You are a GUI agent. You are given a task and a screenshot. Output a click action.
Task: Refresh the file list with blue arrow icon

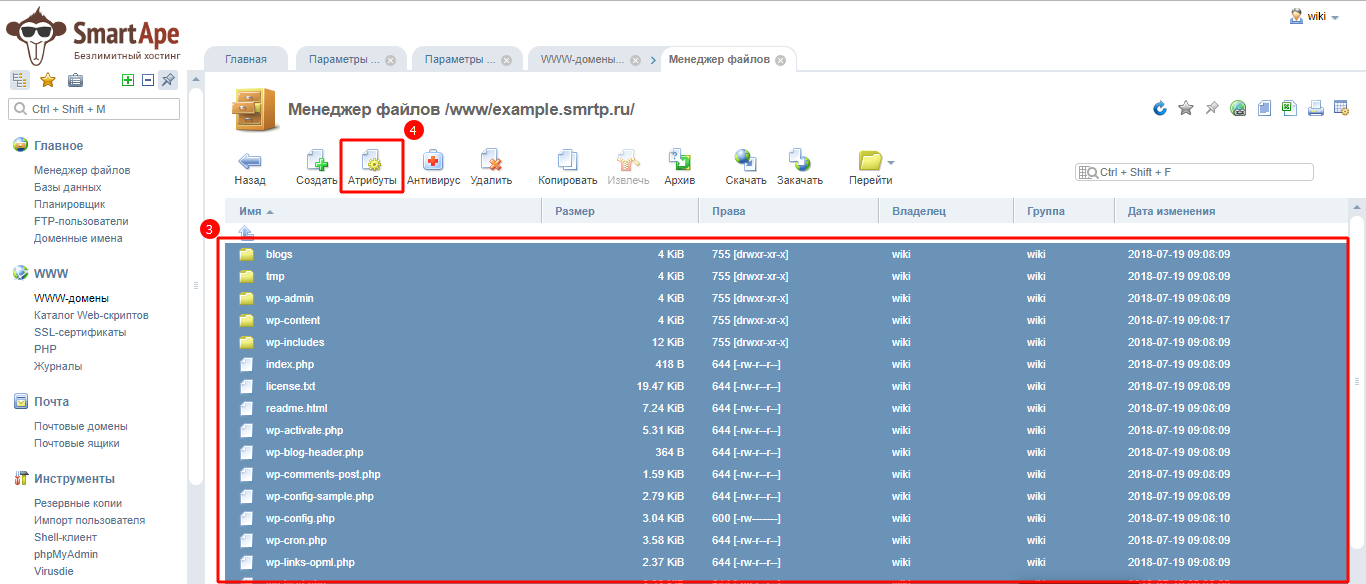(x=1160, y=108)
